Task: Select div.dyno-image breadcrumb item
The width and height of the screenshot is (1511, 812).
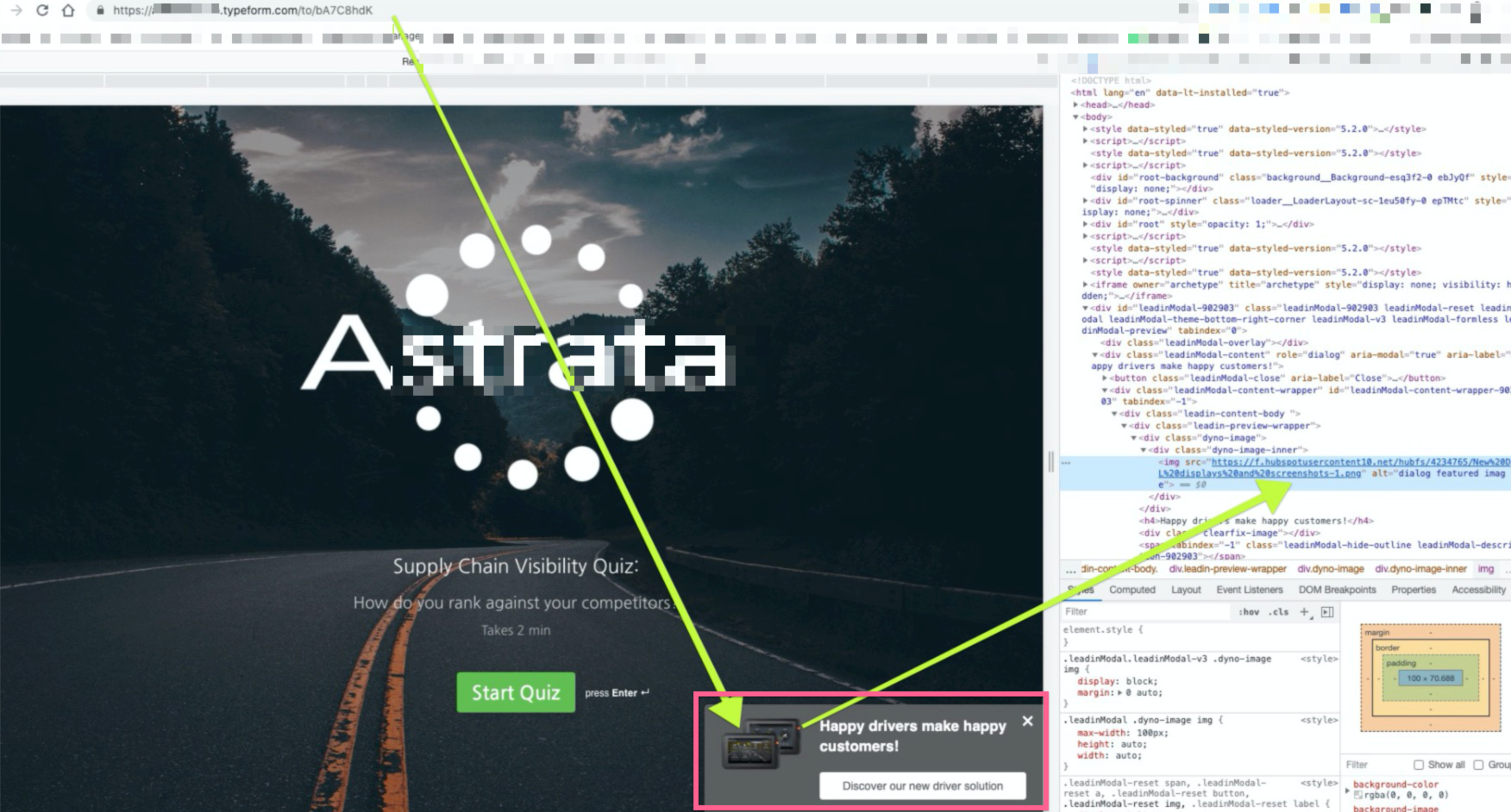Action: [x=1331, y=570]
